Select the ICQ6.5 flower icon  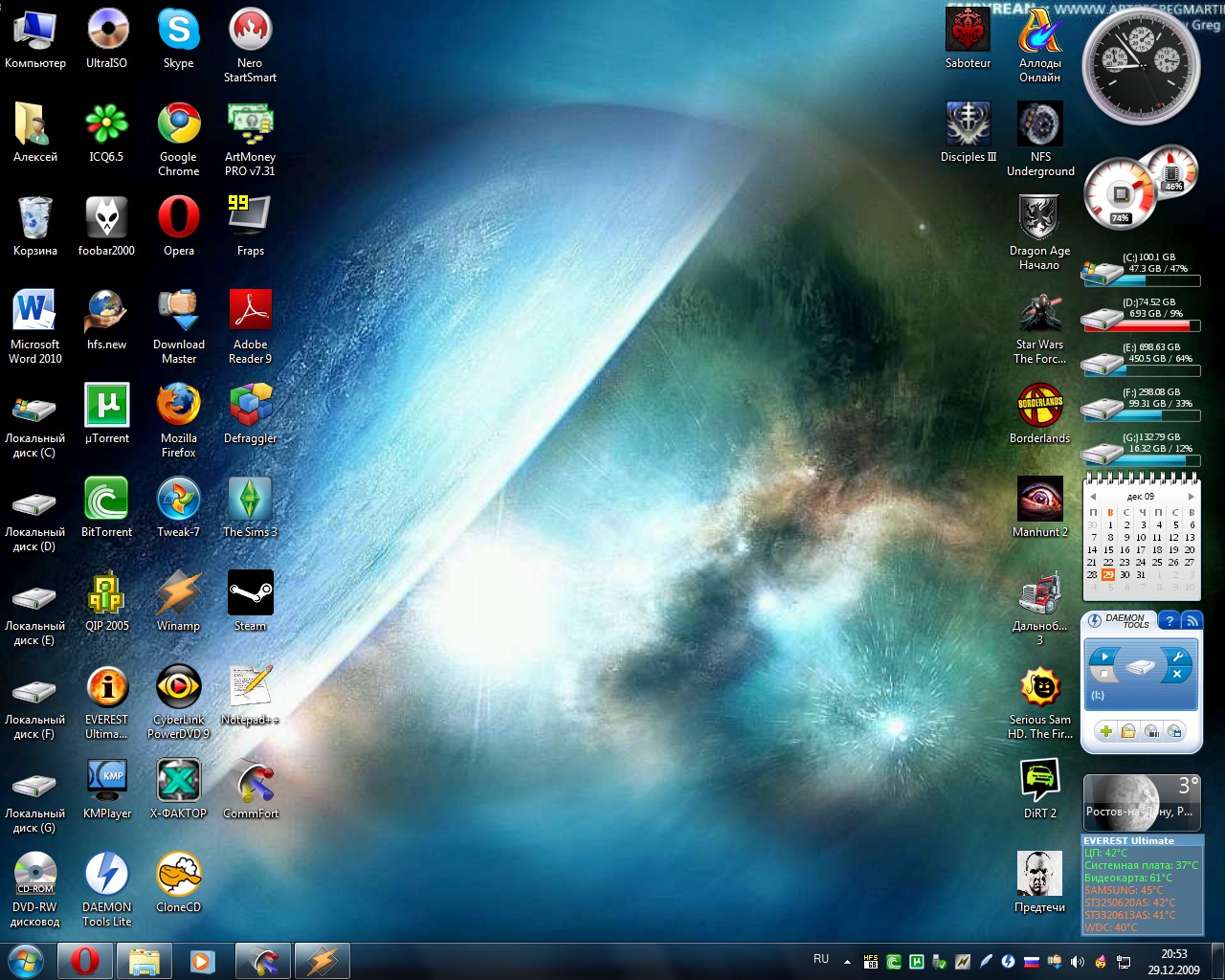[x=107, y=132]
